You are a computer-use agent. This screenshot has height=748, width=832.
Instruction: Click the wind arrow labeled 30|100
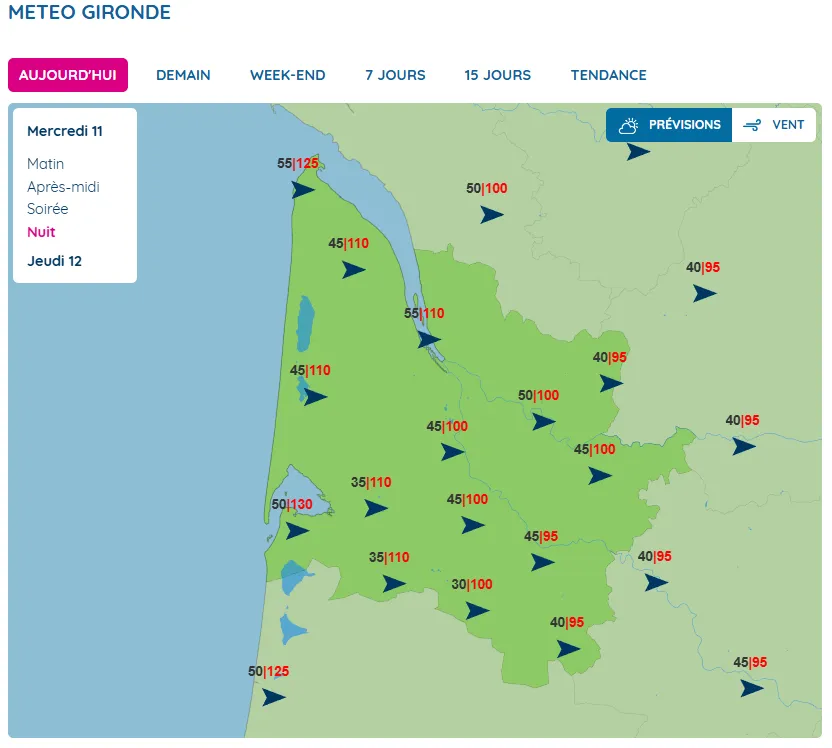click(x=477, y=610)
